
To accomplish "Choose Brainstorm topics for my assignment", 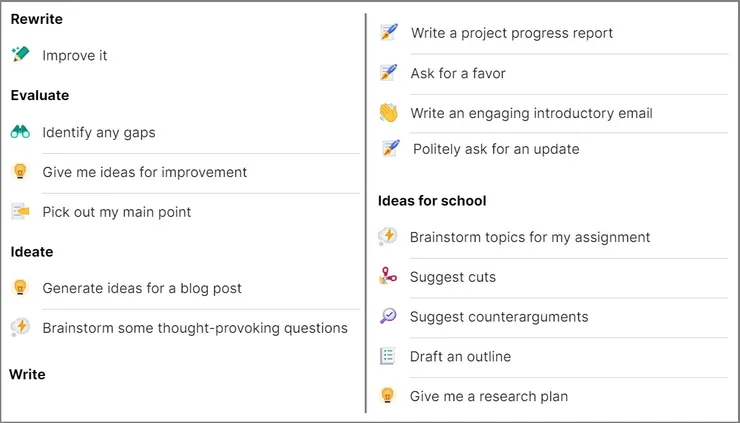I will pyautogui.click(x=530, y=237).
